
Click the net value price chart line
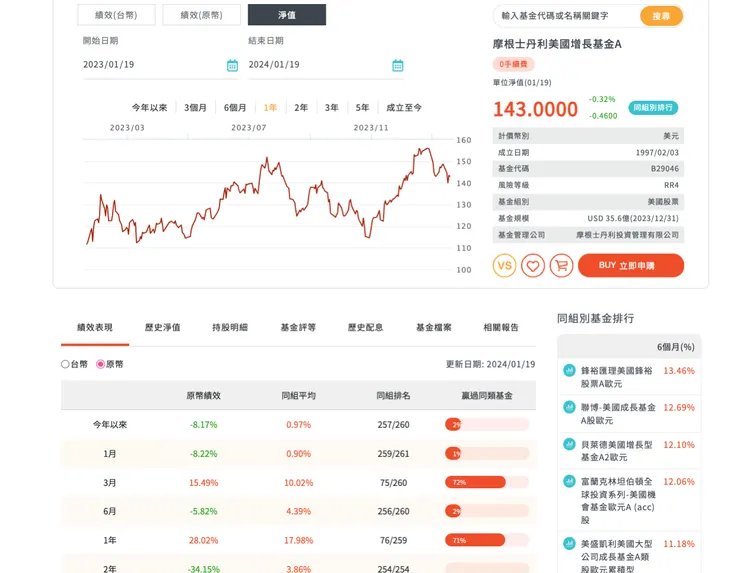(x=267, y=196)
